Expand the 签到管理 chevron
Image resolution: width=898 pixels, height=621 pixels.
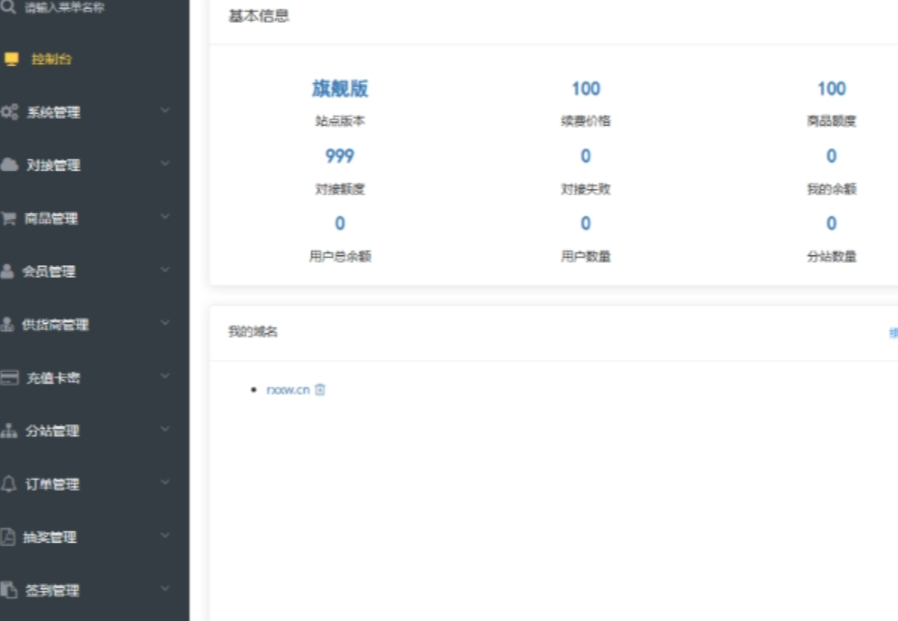pos(165,588)
